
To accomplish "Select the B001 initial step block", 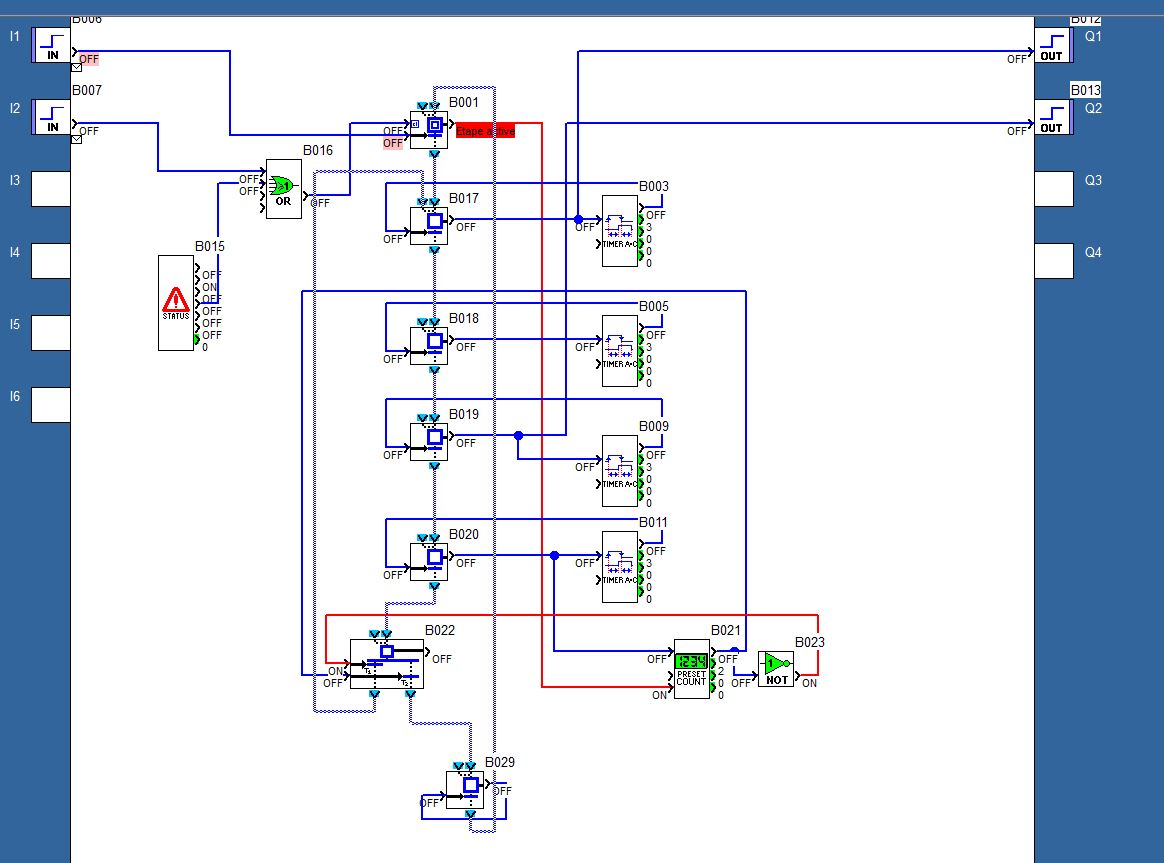I will [x=430, y=128].
